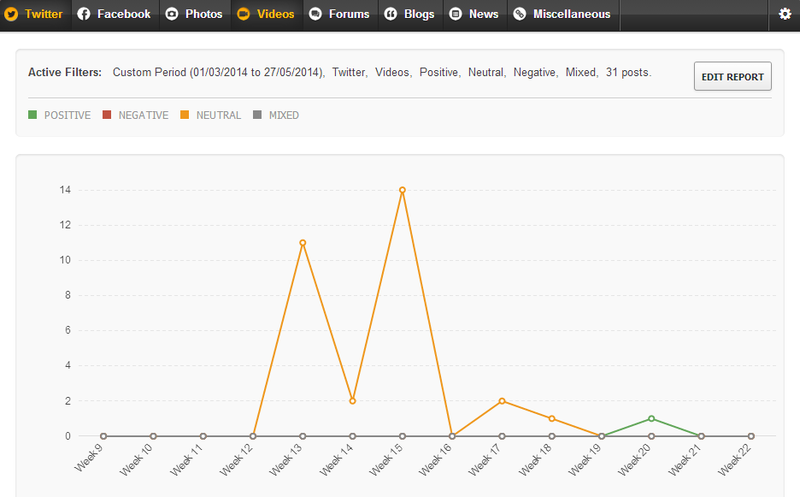Hide the NEUTRAL series via legend
Viewport: 800px width, 497px height.
218,115
